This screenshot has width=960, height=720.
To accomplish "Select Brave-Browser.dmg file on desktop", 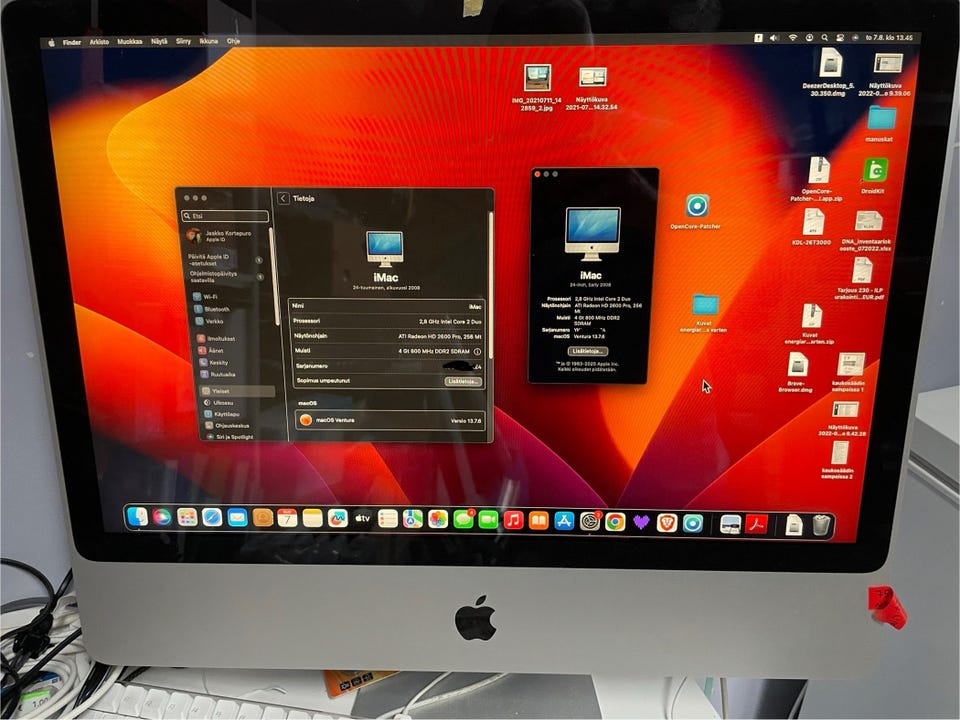I will 798,364.
